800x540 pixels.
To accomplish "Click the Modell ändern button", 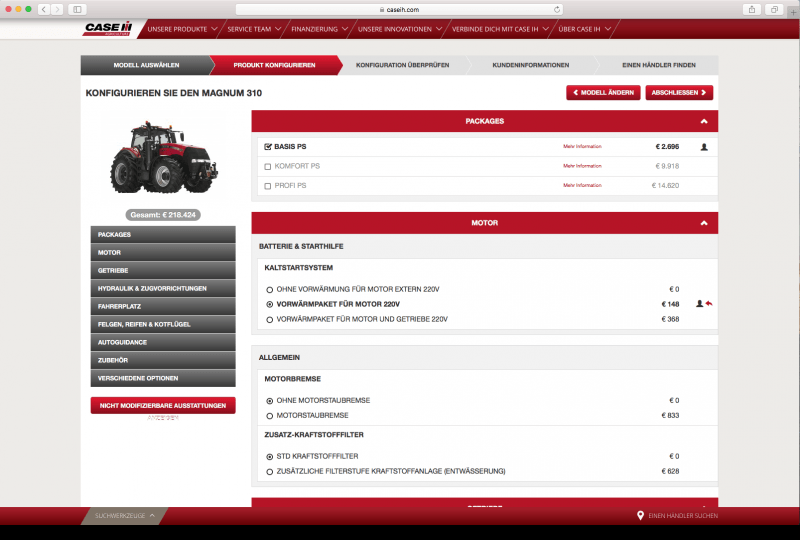I will point(603,92).
